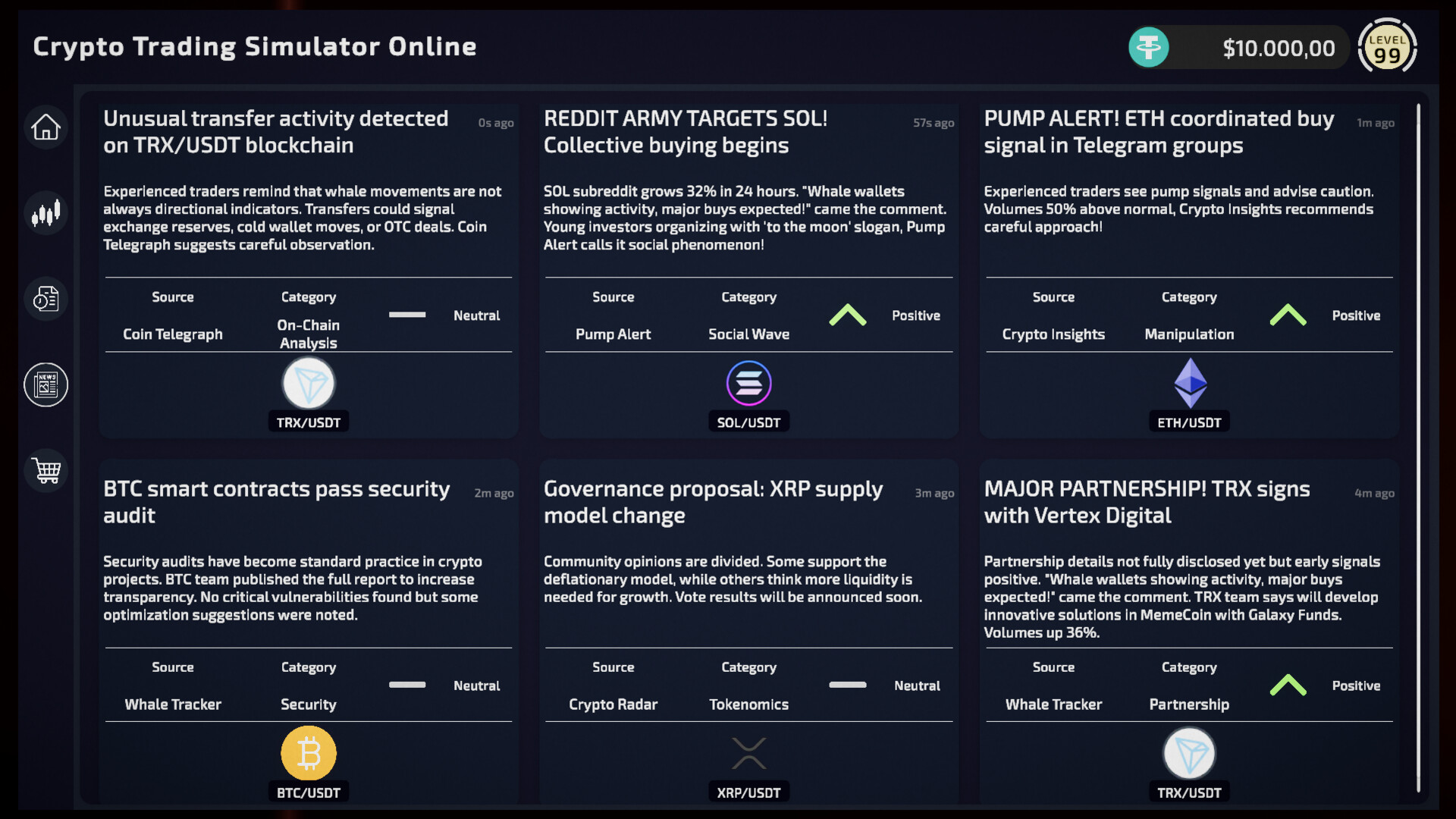Viewport: 1456px width, 819px height.
Task: Click the $10.000,00 balance display
Action: pyautogui.click(x=1278, y=49)
